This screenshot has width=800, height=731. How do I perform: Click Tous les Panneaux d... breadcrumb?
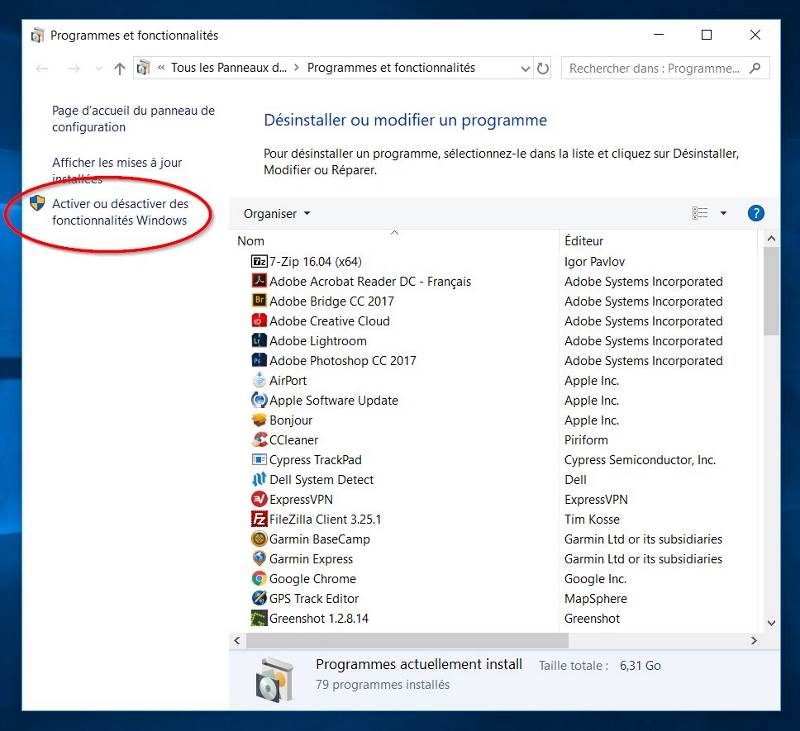click(x=229, y=68)
